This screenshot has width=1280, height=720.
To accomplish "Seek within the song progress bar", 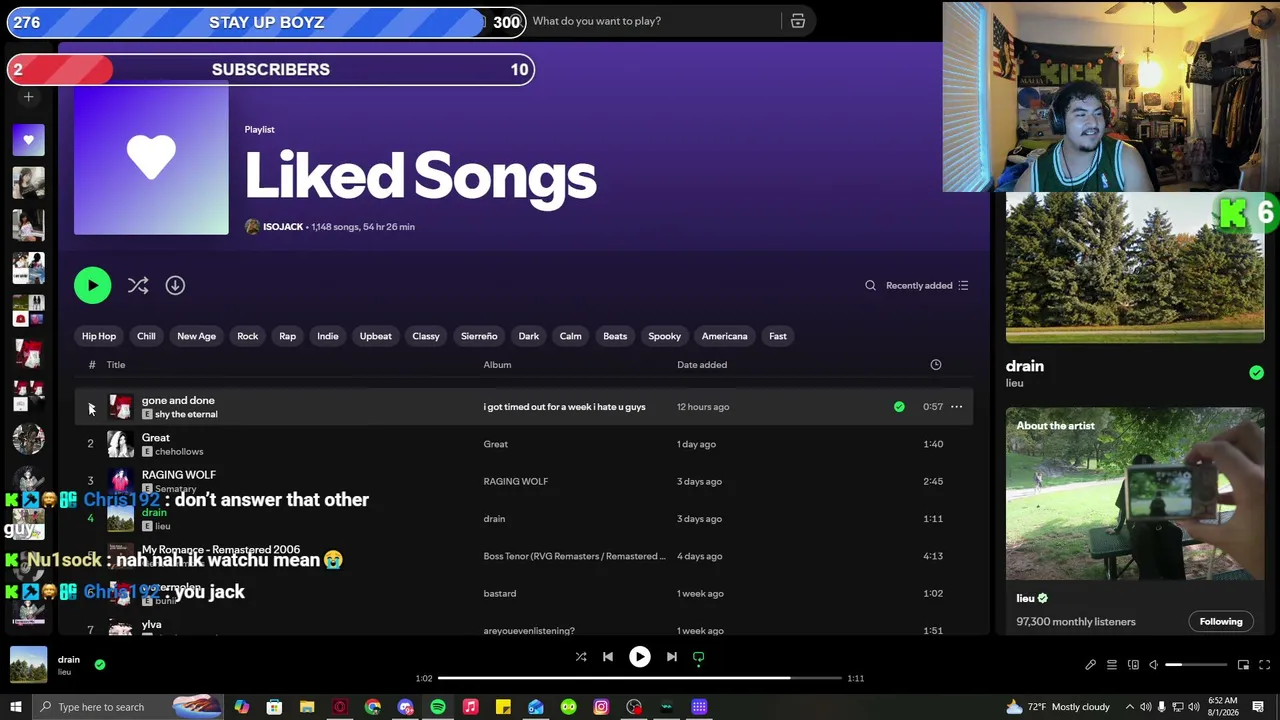I will point(640,678).
